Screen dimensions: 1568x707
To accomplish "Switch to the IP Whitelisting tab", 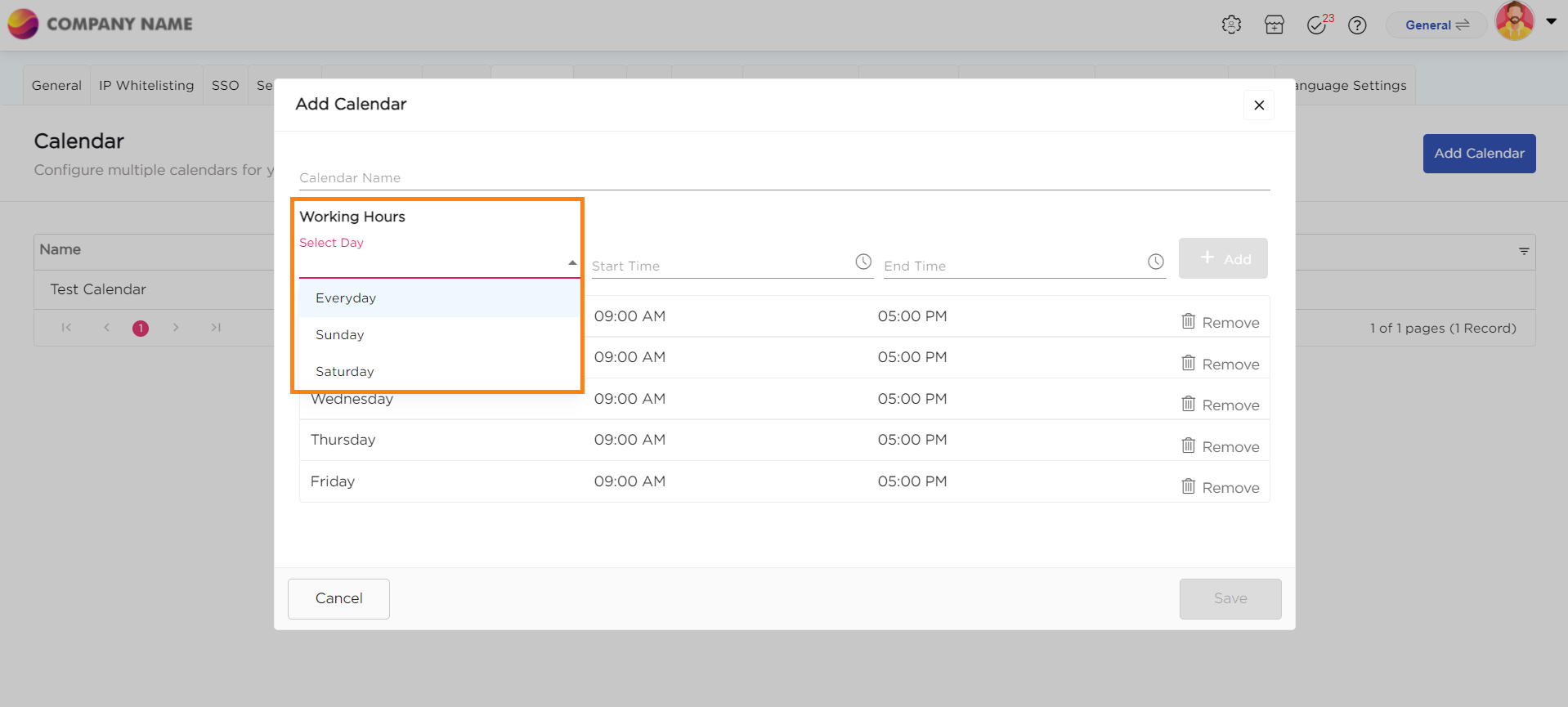I will click(146, 86).
